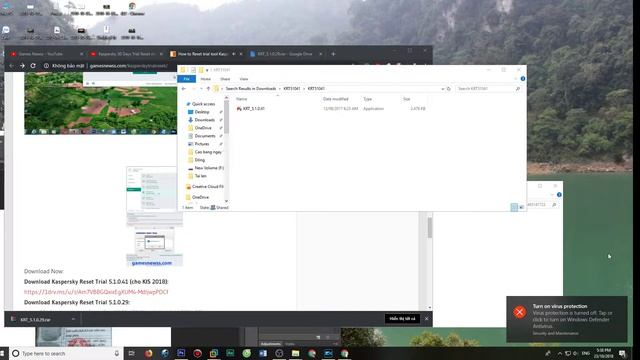Reload the page in Chrome

pos(33,66)
